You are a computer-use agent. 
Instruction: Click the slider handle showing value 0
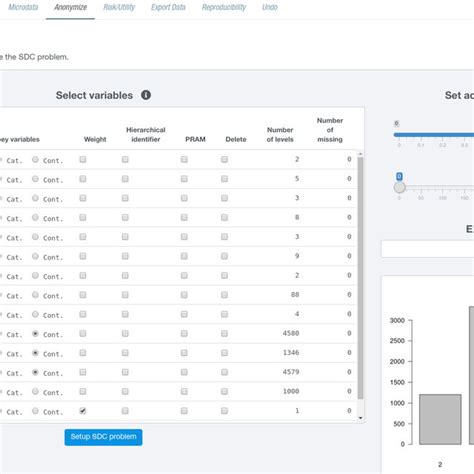pyautogui.click(x=399, y=187)
